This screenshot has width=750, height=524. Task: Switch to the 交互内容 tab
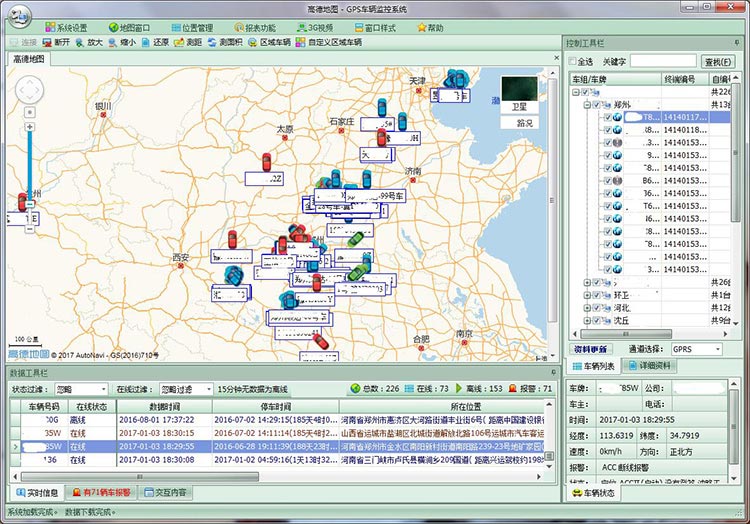click(165, 492)
